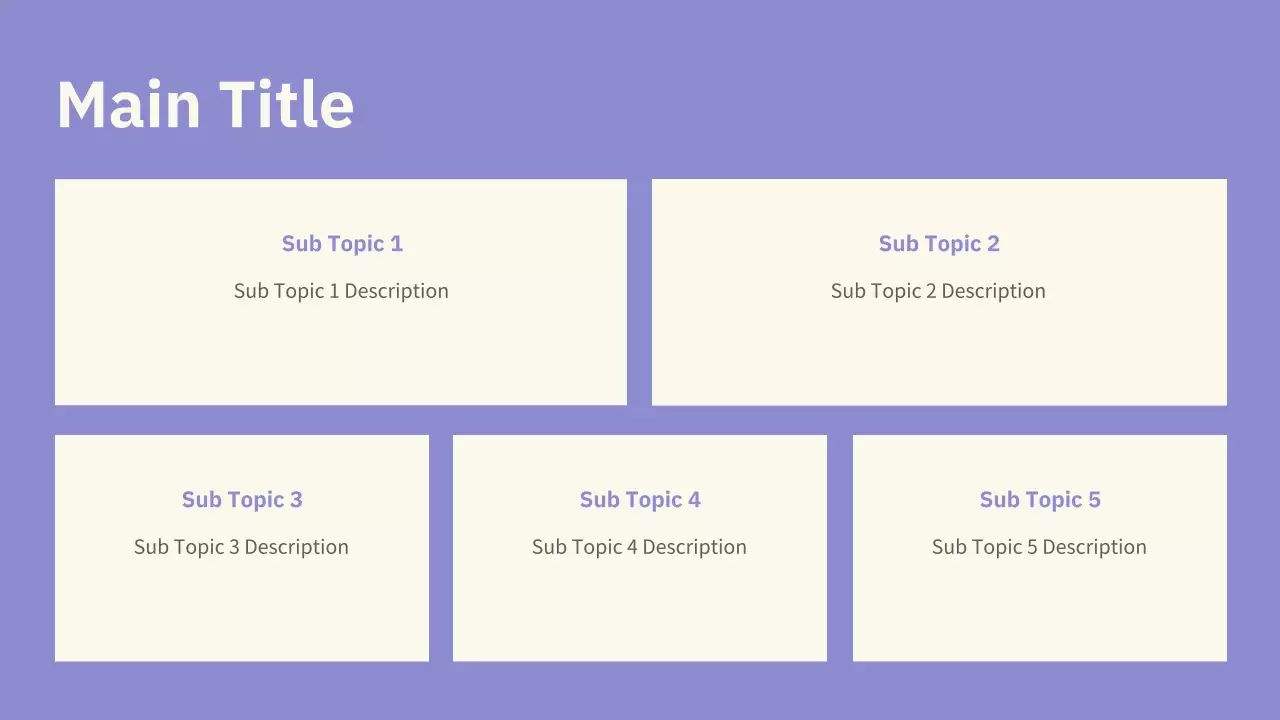Click the Sub Topic 2 Description text
Image resolution: width=1280 pixels, height=720 pixels.
(x=938, y=291)
